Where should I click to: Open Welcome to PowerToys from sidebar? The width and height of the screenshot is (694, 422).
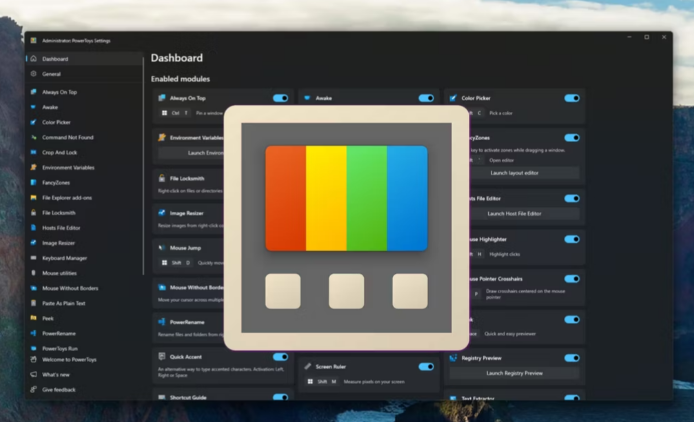84,360
